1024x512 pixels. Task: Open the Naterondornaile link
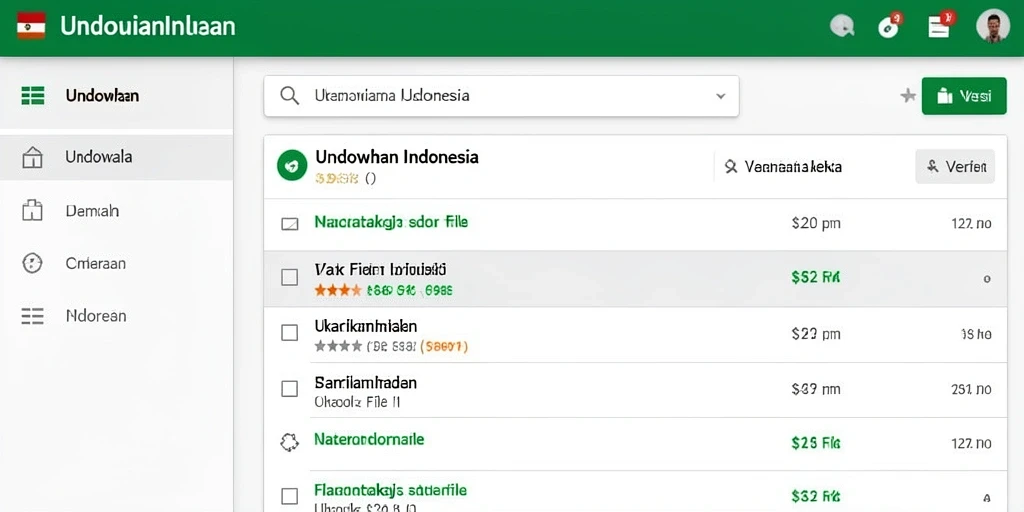coord(369,439)
